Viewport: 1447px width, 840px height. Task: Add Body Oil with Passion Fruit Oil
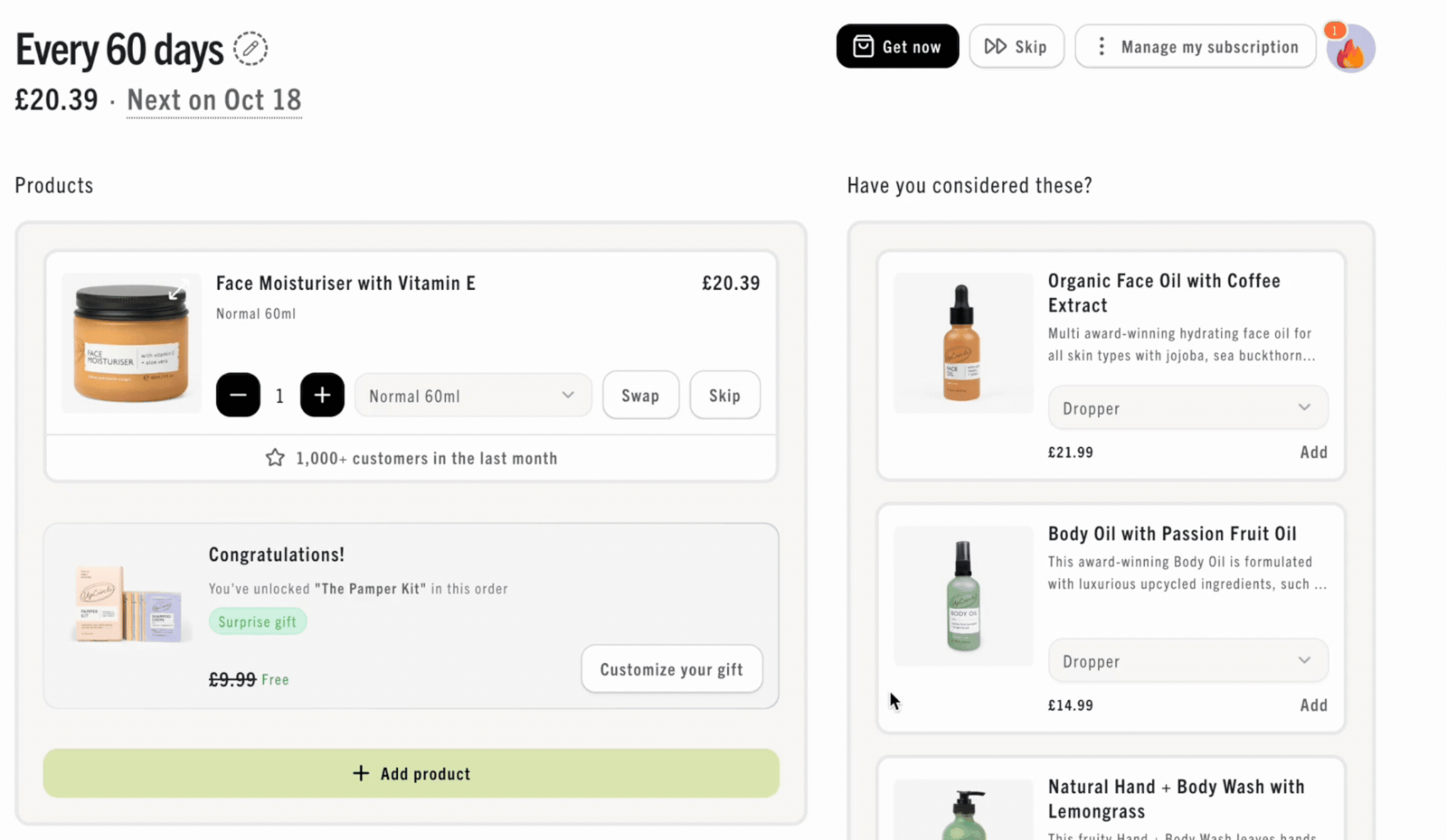pos(1314,705)
